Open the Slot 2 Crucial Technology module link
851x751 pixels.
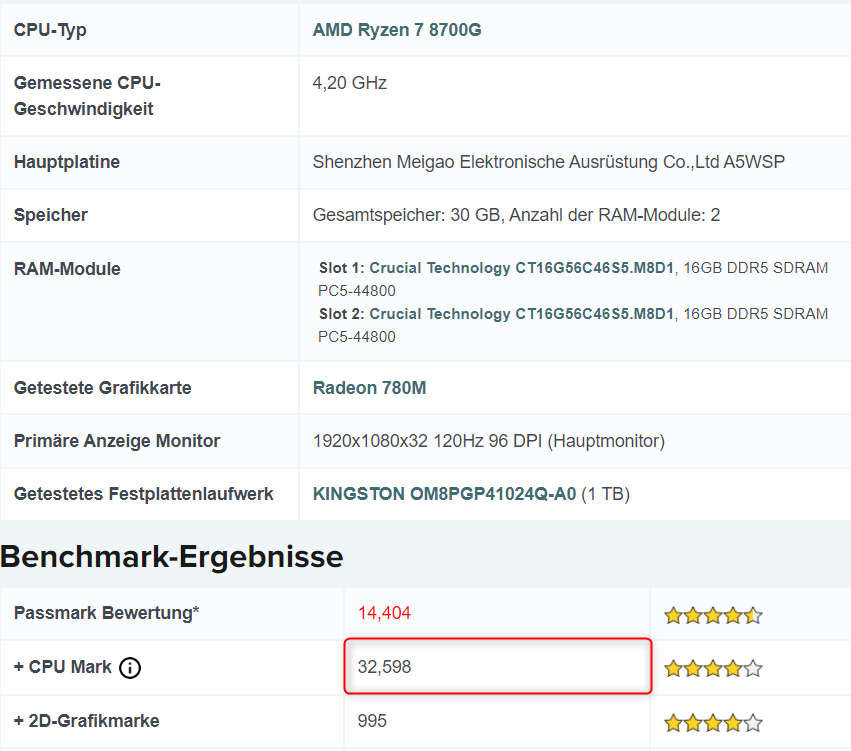[521, 314]
